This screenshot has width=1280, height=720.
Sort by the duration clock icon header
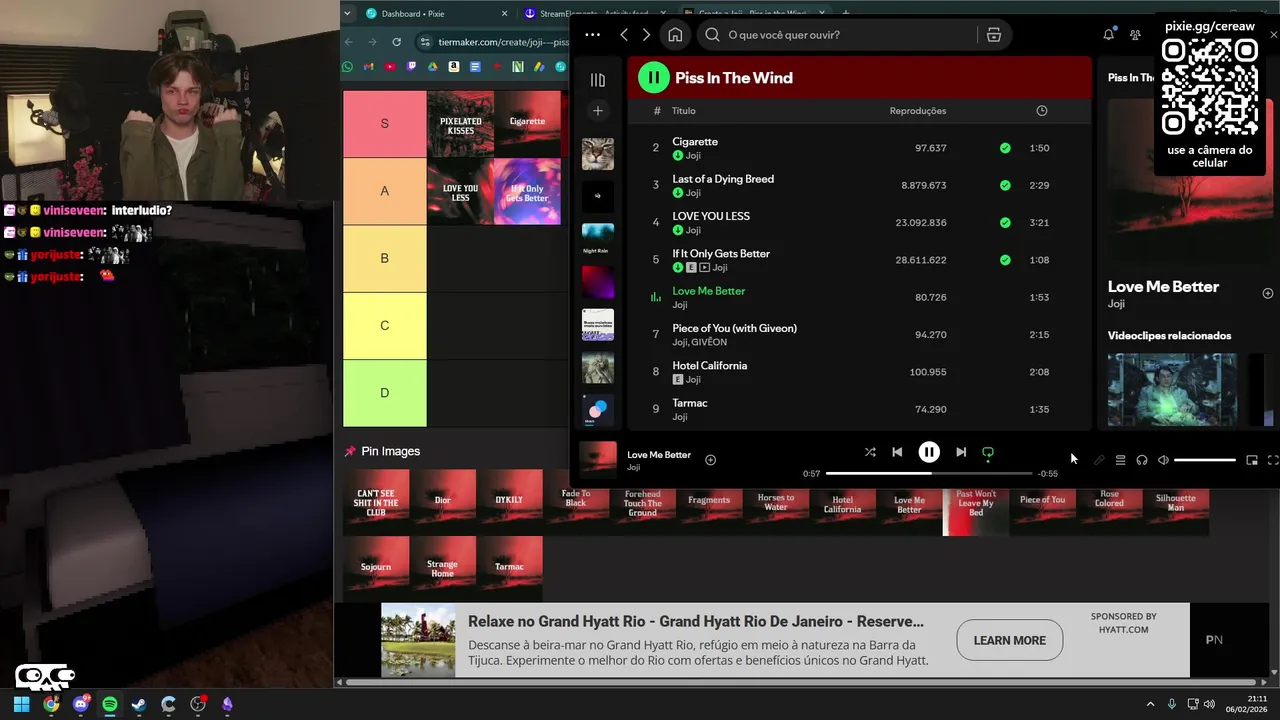(x=1041, y=111)
